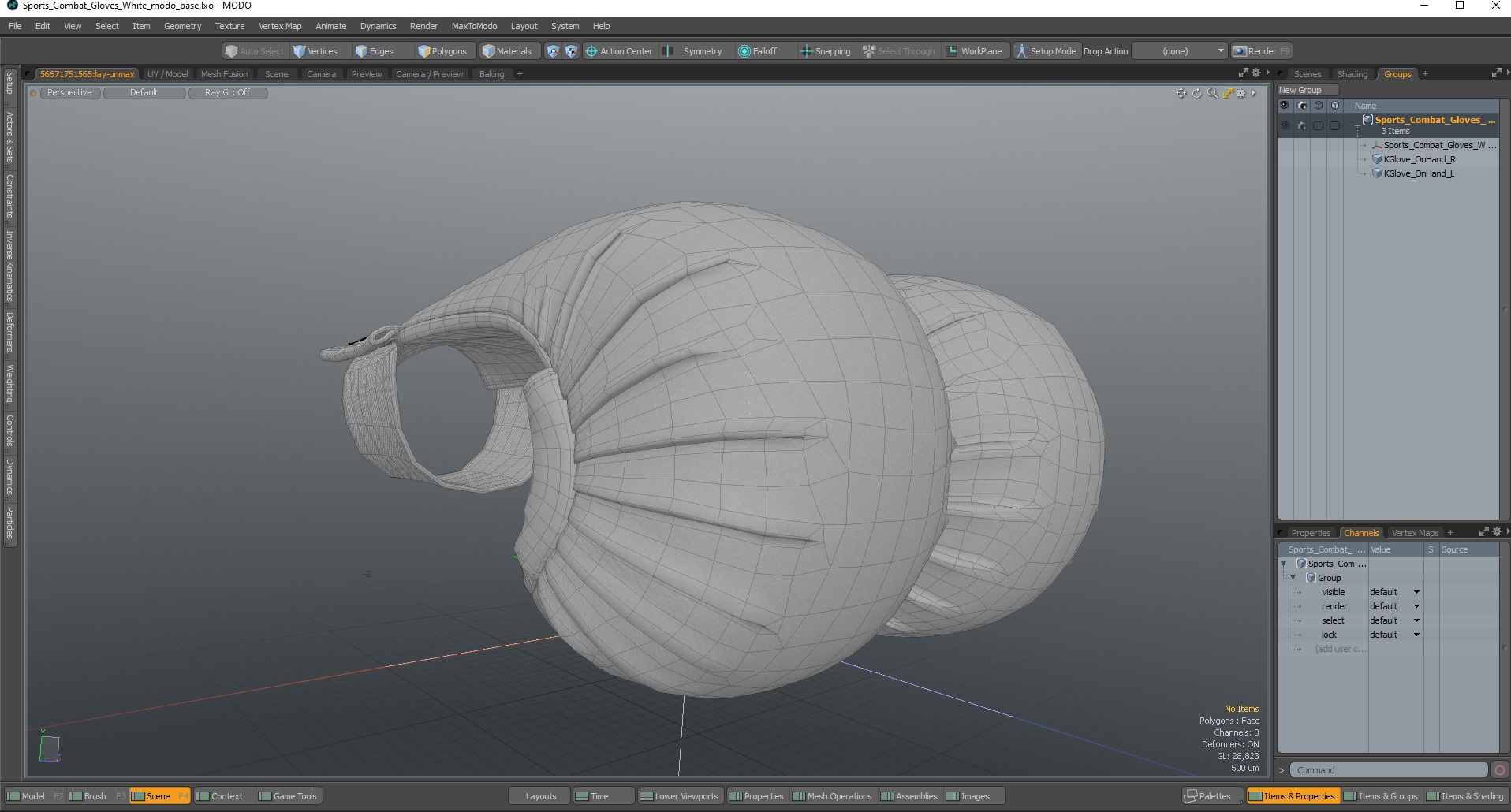Toggle Select Through
The width and height of the screenshot is (1511, 812).
pos(899,51)
